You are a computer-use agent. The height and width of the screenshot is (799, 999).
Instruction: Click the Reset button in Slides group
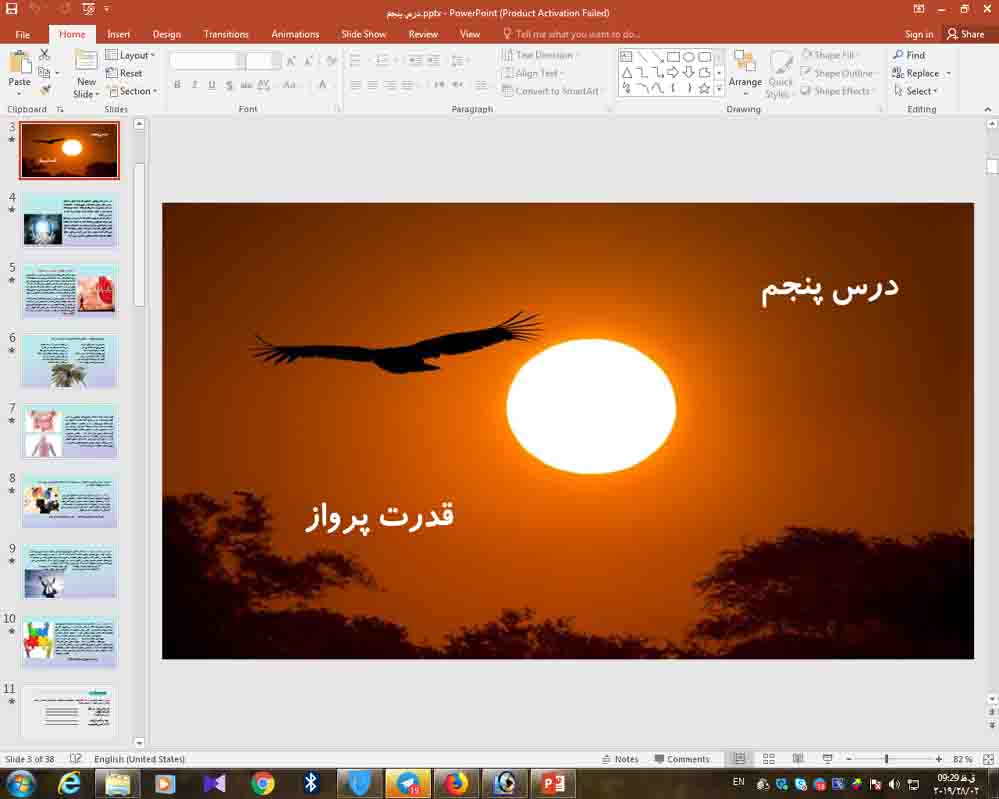[124, 73]
